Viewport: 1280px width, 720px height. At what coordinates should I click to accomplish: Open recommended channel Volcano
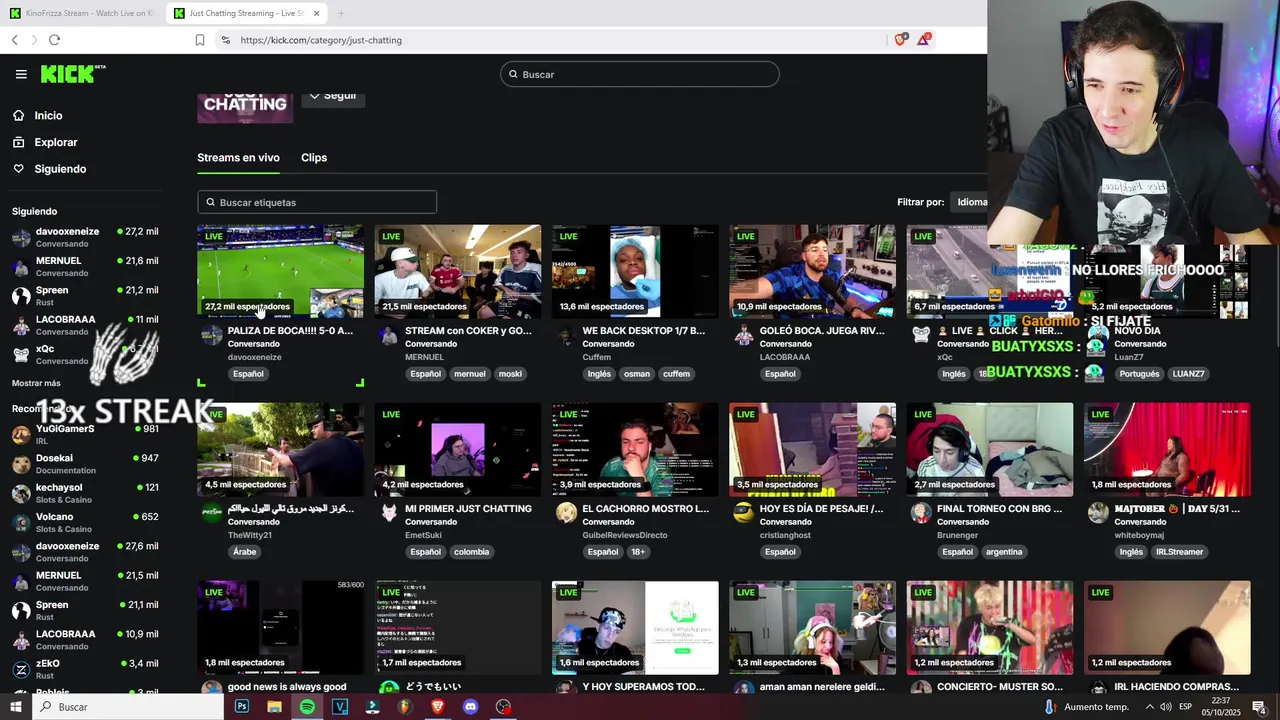coord(85,522)
